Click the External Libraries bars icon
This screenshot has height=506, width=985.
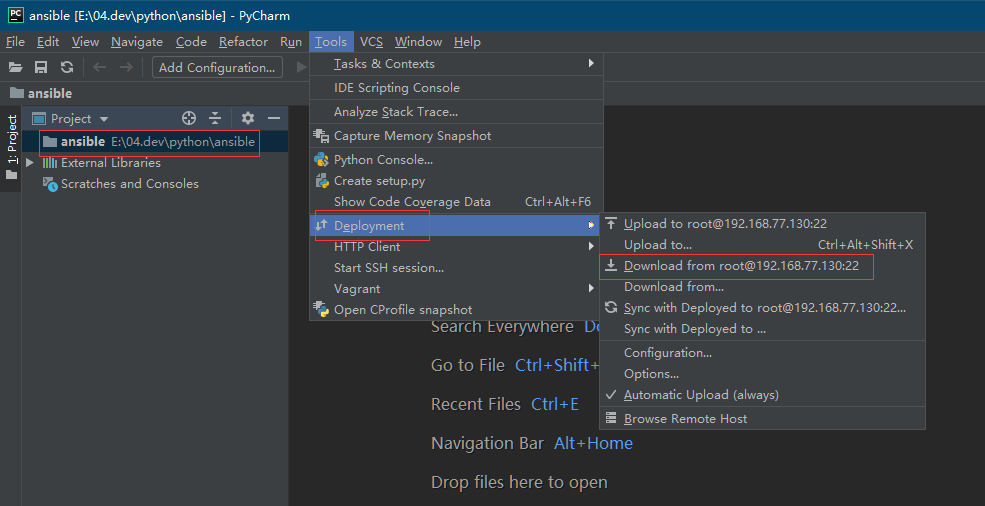[x=50, y=163]
